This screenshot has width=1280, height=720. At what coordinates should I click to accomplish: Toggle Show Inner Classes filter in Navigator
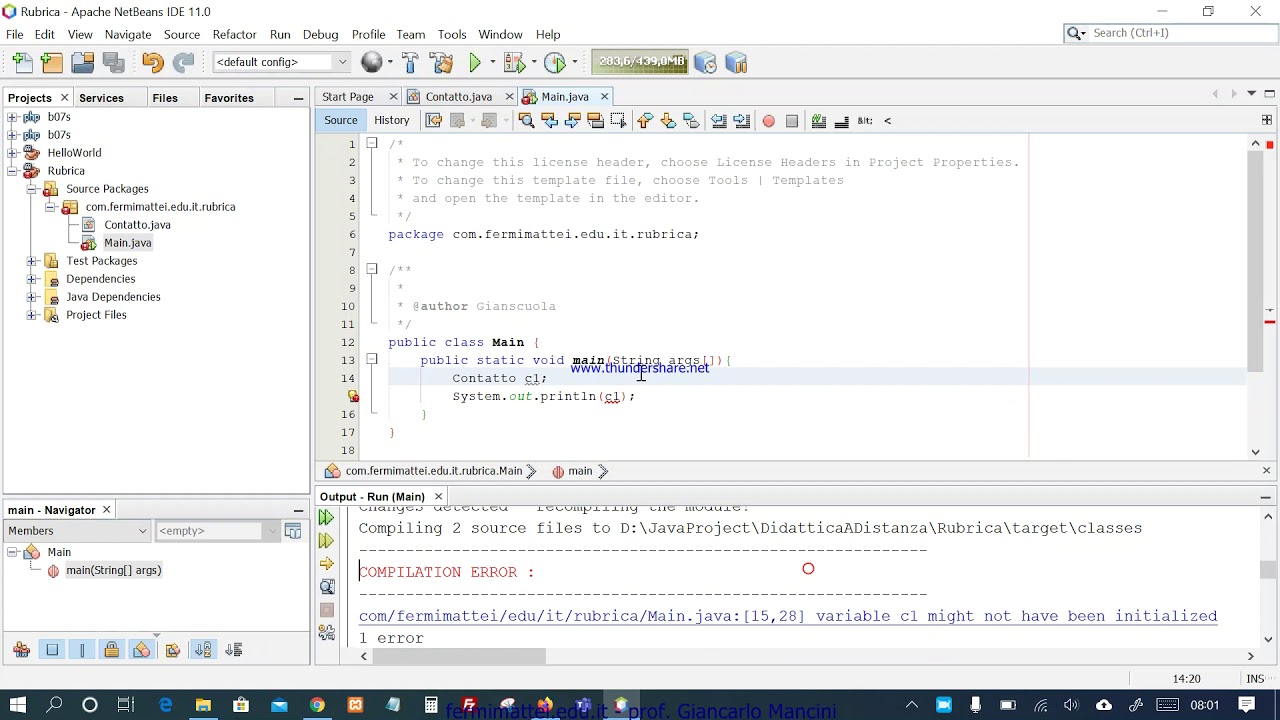(x=141, y=650)
